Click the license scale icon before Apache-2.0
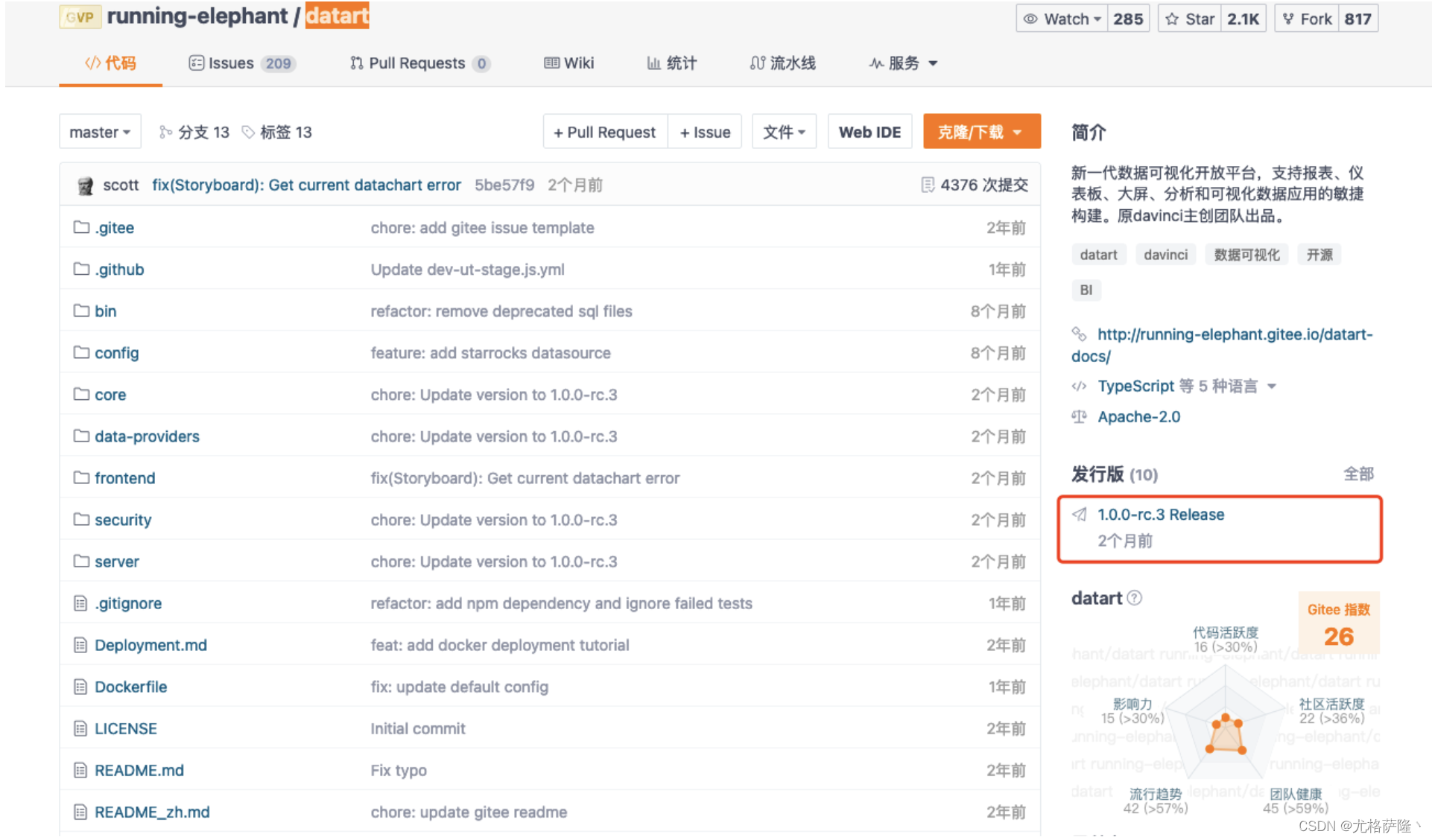The width and height of the screenshot is (1432, 840). 1080,417
